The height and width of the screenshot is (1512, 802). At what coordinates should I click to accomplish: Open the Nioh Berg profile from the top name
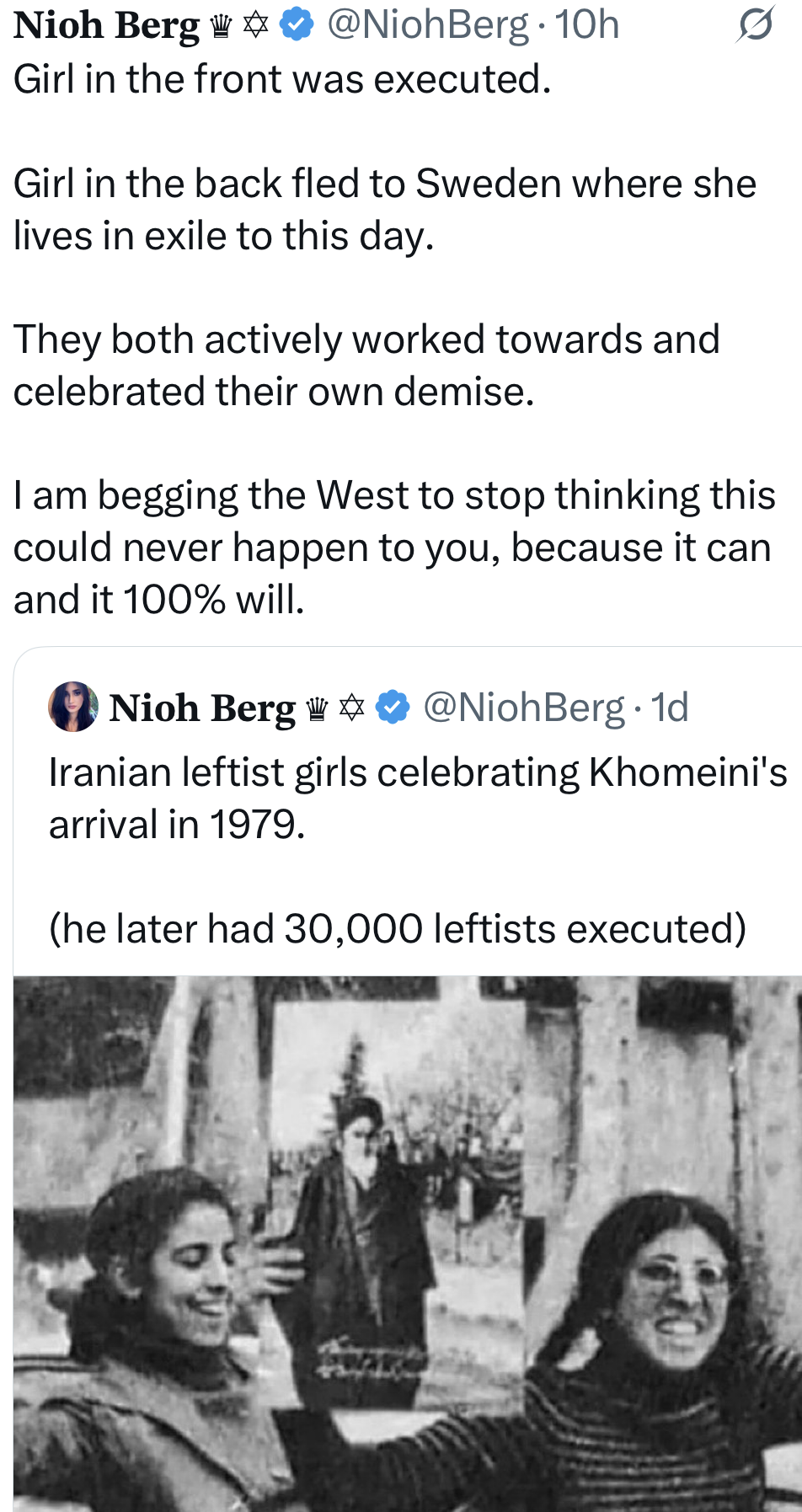click(106, 25)
